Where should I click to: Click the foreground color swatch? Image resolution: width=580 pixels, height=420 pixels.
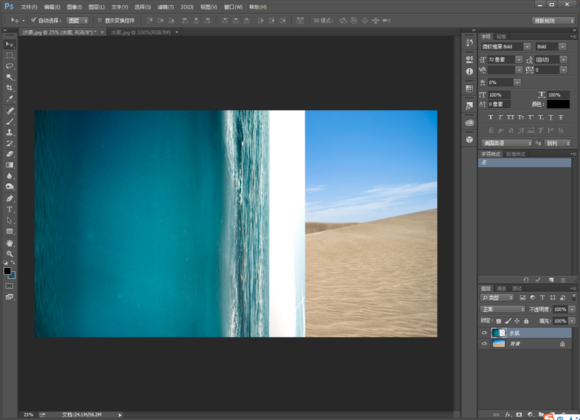point(7,271)
